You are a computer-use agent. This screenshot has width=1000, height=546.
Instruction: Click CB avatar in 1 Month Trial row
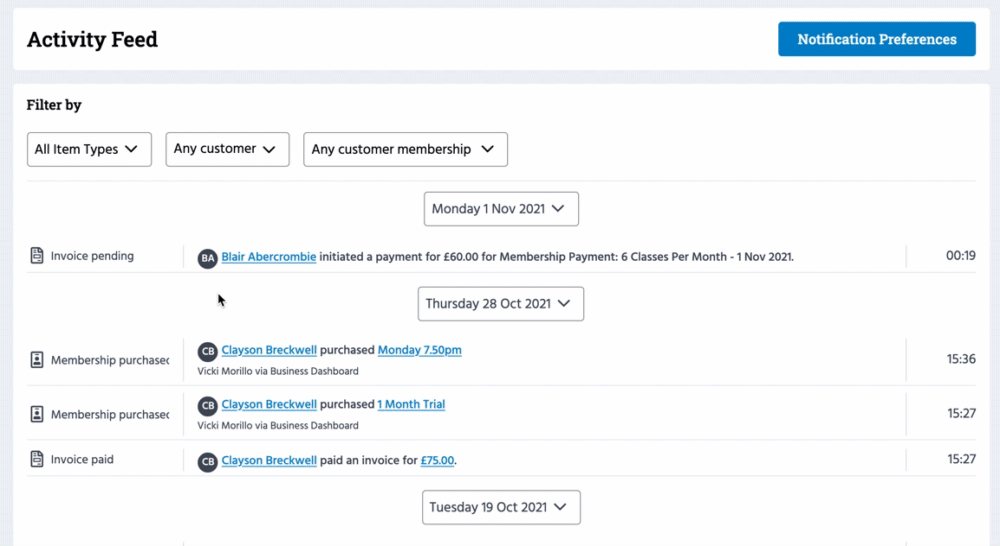208,406
